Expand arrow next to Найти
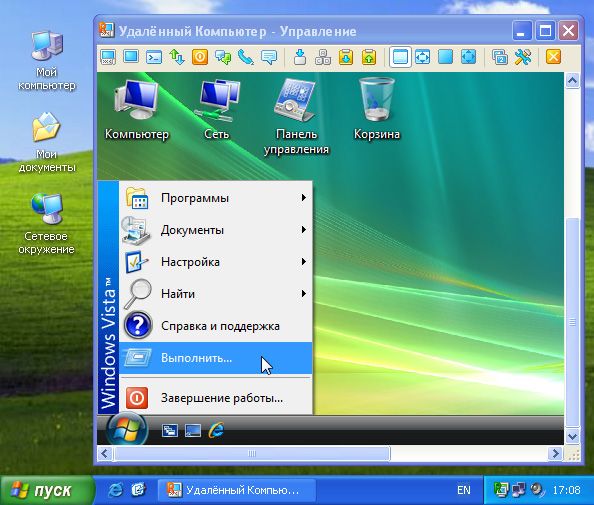The width and height of the screenshot is (594, 505). coord(303,293)
